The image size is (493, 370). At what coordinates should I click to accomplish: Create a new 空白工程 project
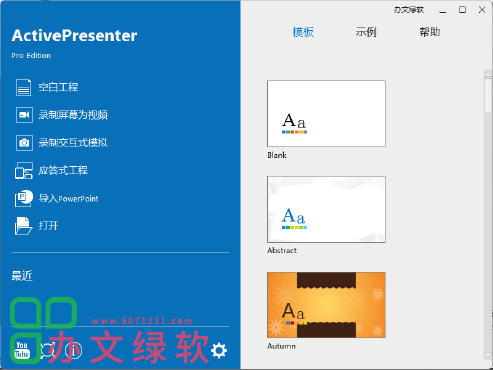pyautogui.click(x=58, y=87)
